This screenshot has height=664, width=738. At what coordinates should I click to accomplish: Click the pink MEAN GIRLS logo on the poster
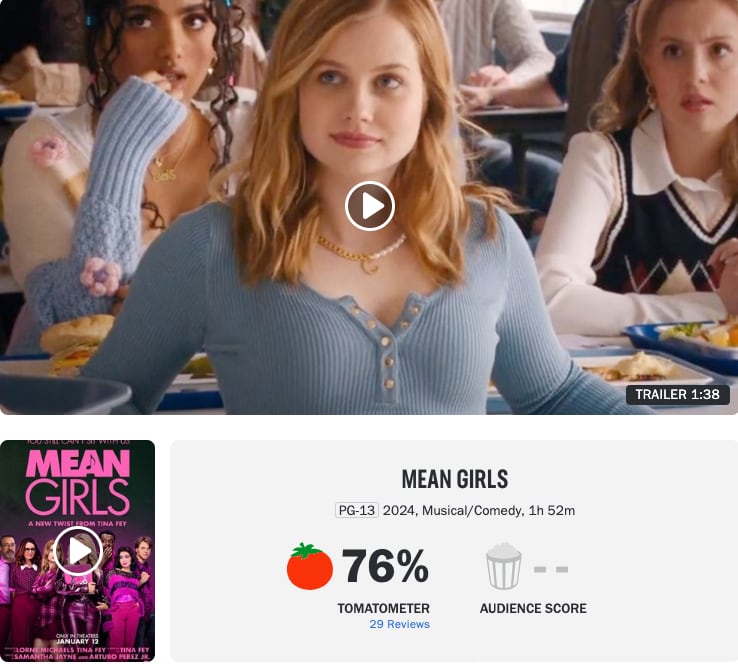click(78, 482)
